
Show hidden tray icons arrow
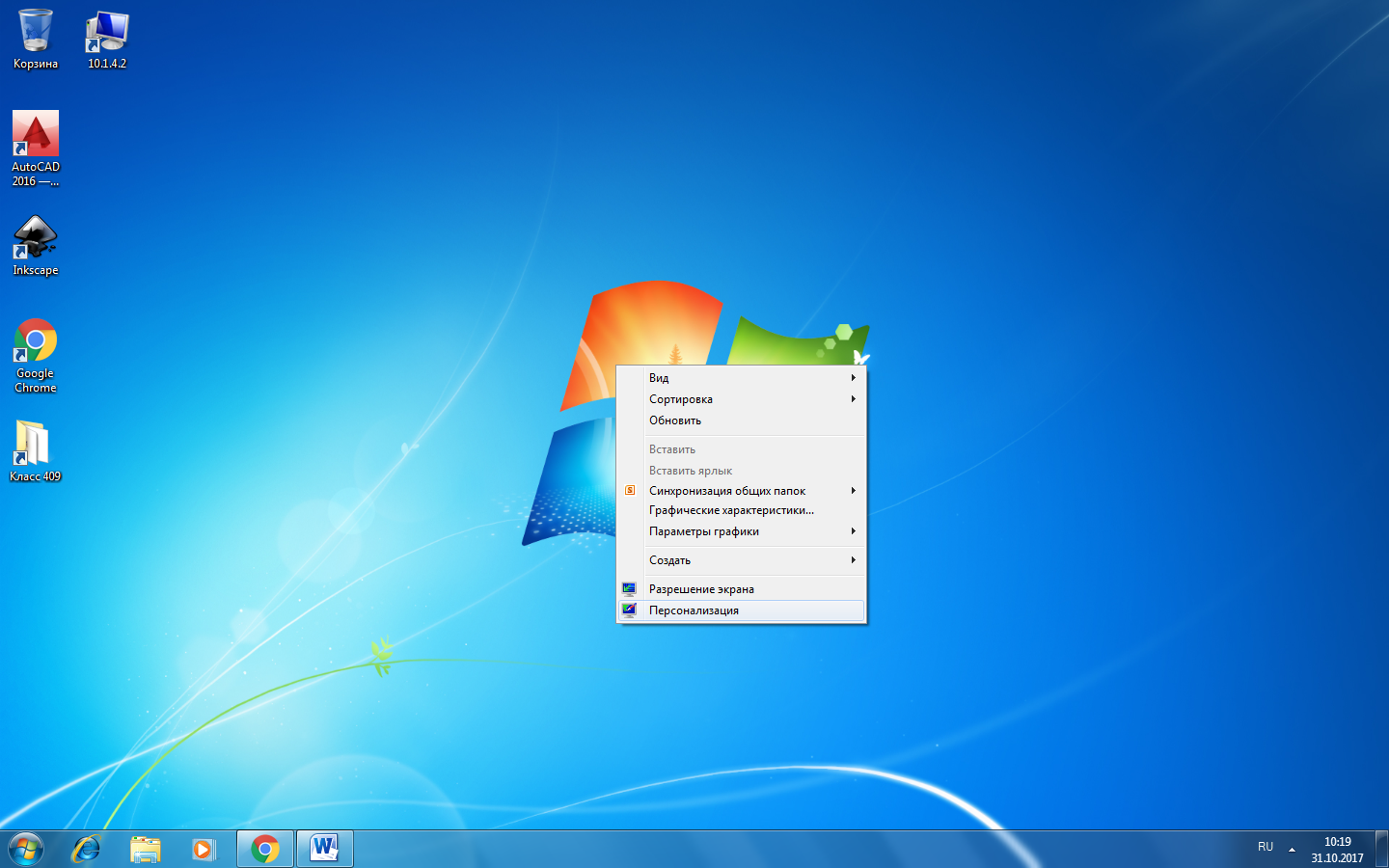(1292, 850)
